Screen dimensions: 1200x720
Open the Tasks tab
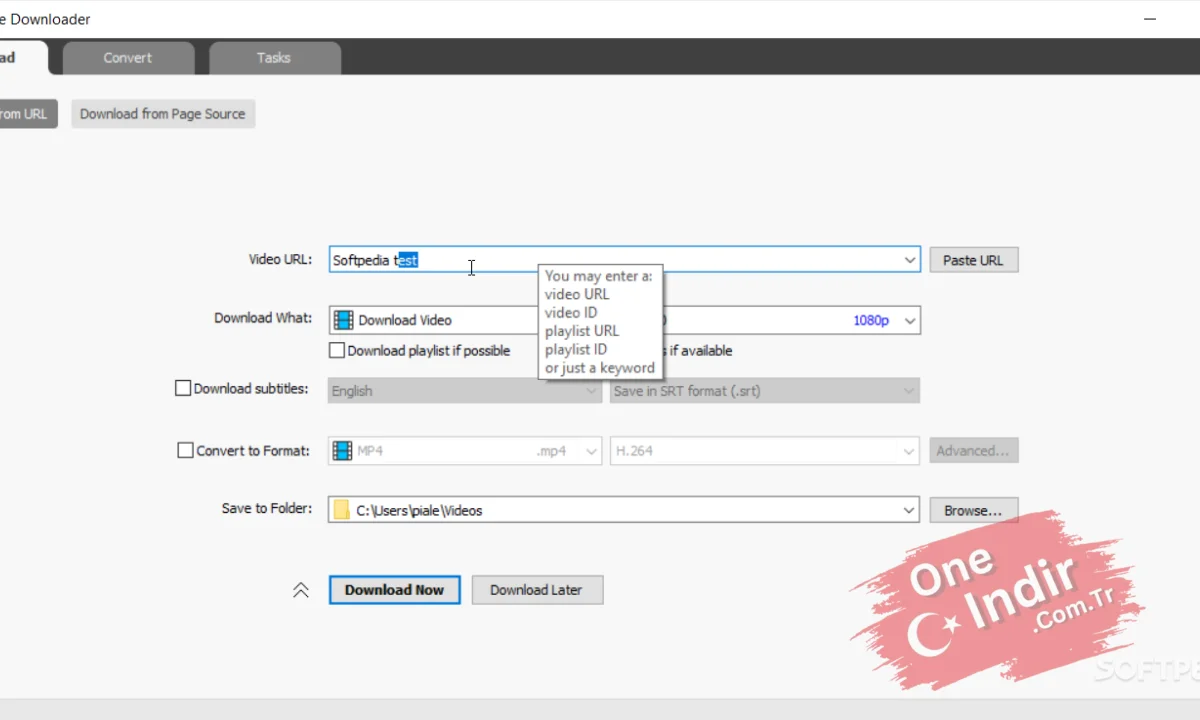point(274,58)
